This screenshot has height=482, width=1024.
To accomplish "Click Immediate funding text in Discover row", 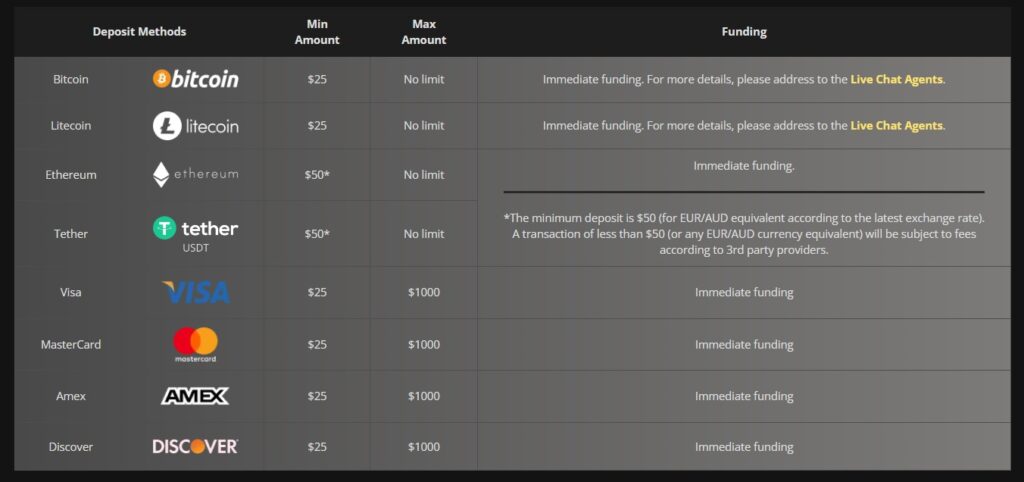I will 744,447.
